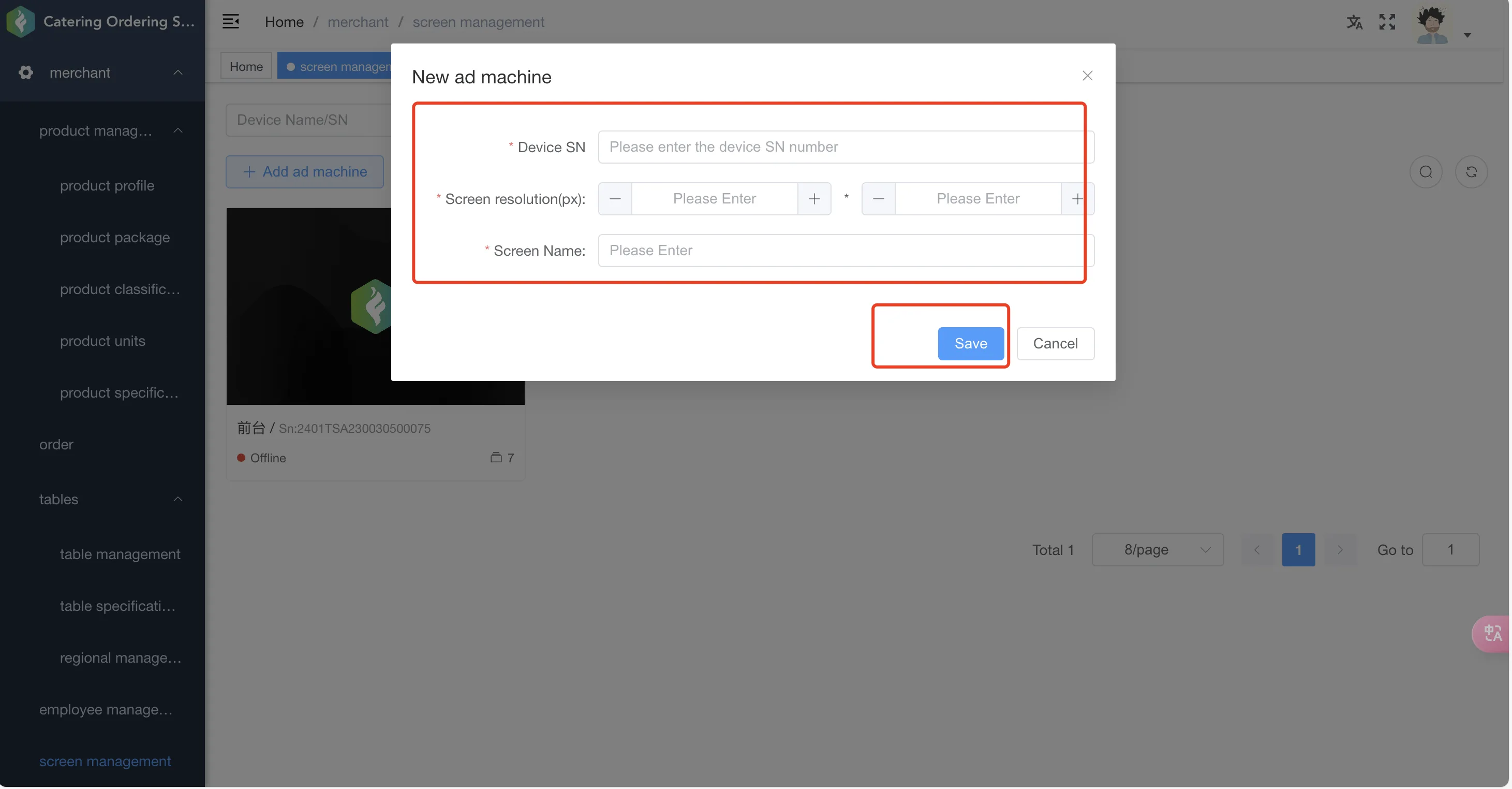Image resolution: width=1512 pixels, height=789 pixels.
Task: Save the new ad machine
Action: pos(970,343)
